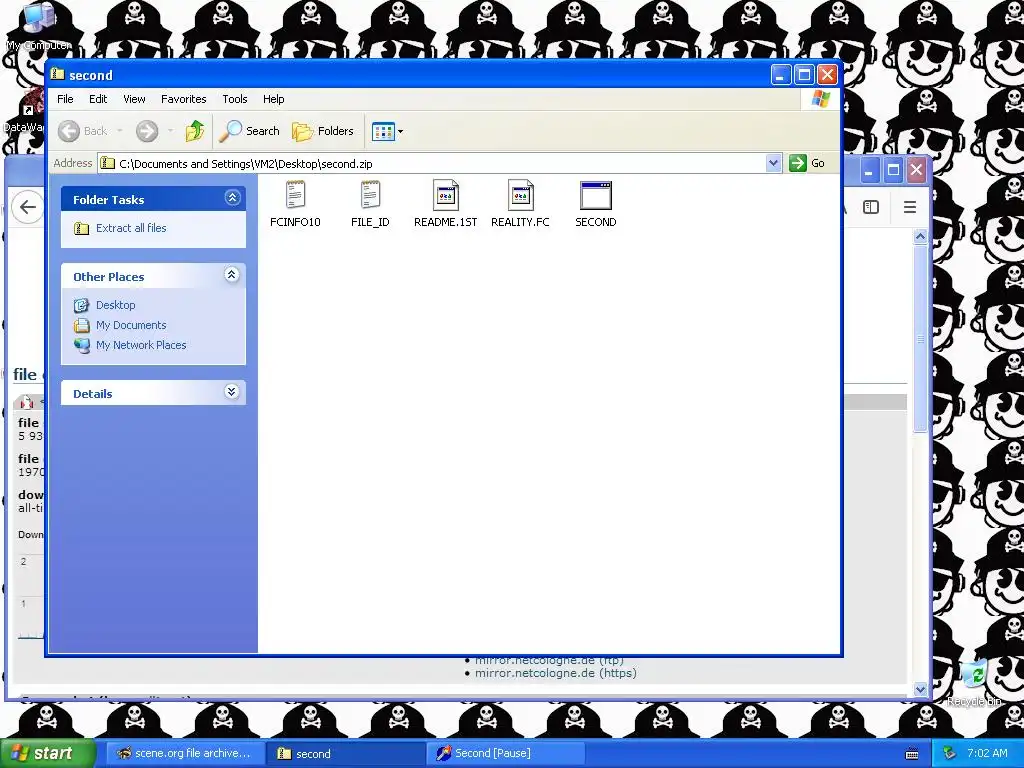Toggle the Folders pane

323,131
